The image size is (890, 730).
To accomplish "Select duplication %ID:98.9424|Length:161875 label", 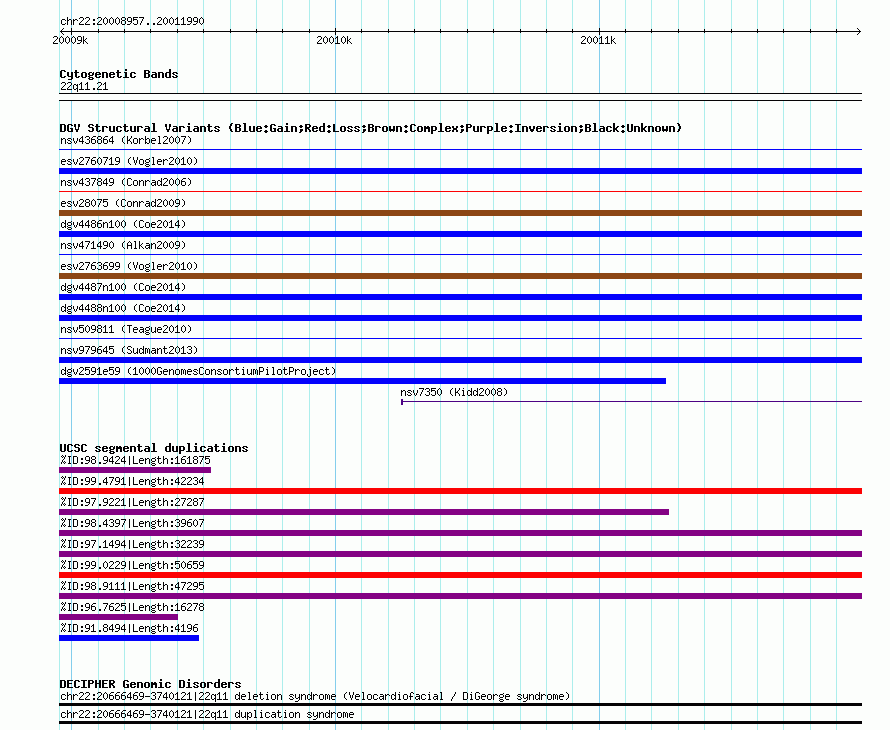I will coord(135,460).
